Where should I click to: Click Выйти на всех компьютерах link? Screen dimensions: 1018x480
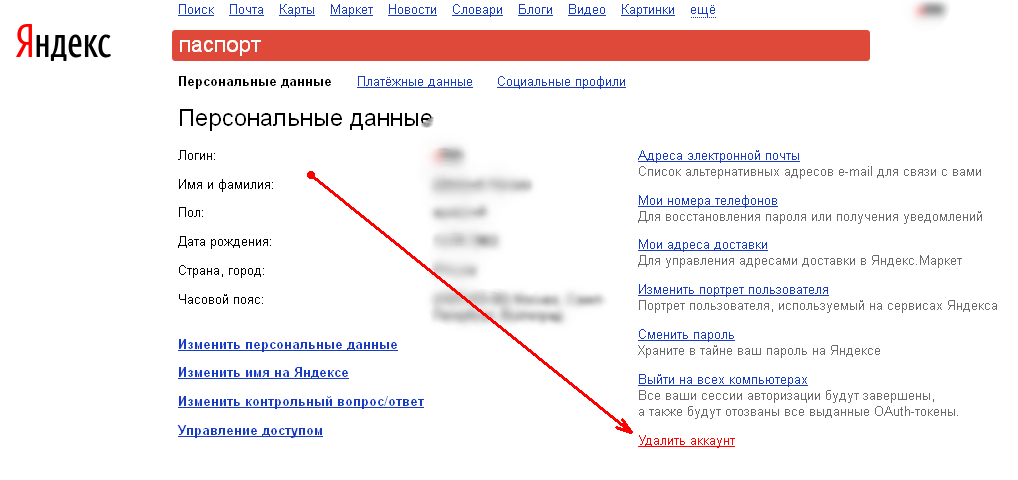(723, 379)
